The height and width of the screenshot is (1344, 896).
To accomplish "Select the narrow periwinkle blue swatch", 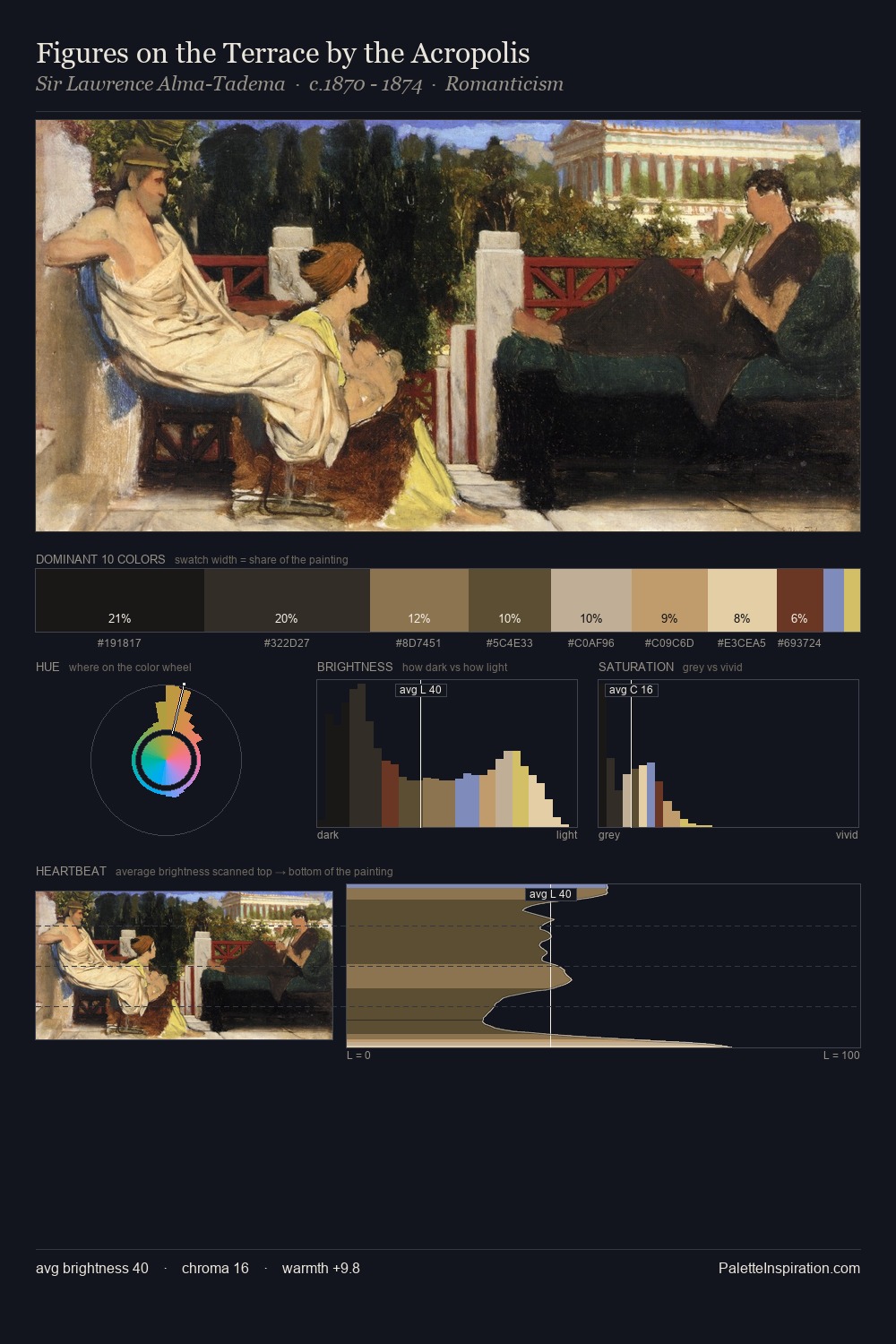I will point(833,600).
